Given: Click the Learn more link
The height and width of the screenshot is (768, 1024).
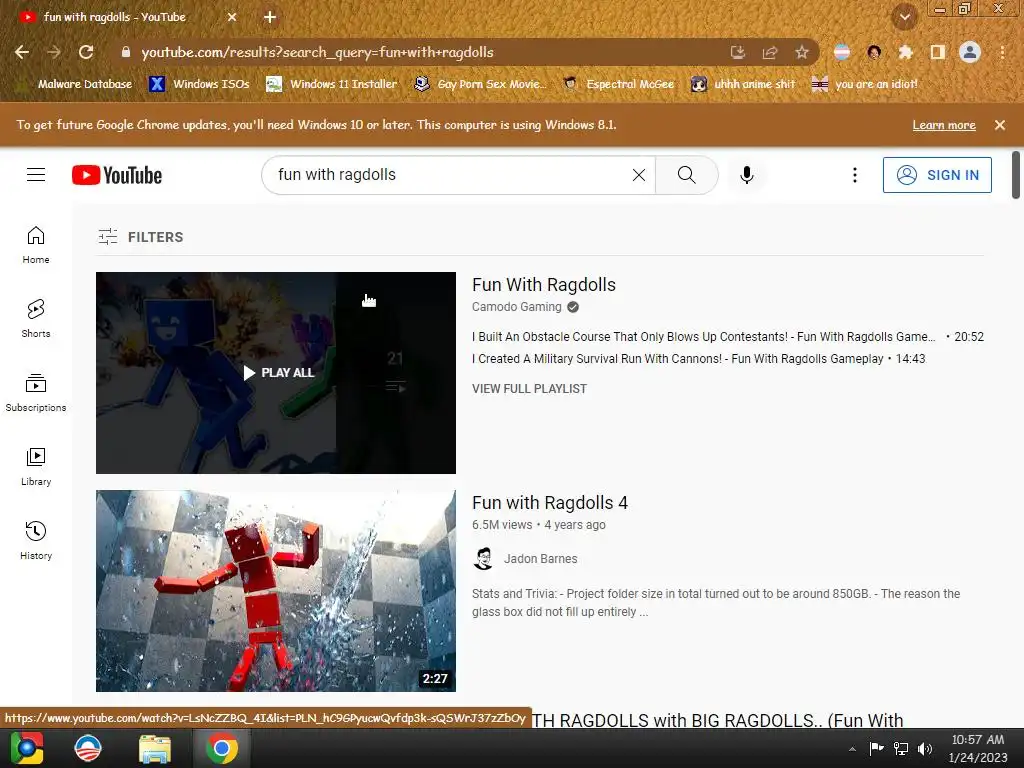Looking at the screenshot, I should [944, 125].
